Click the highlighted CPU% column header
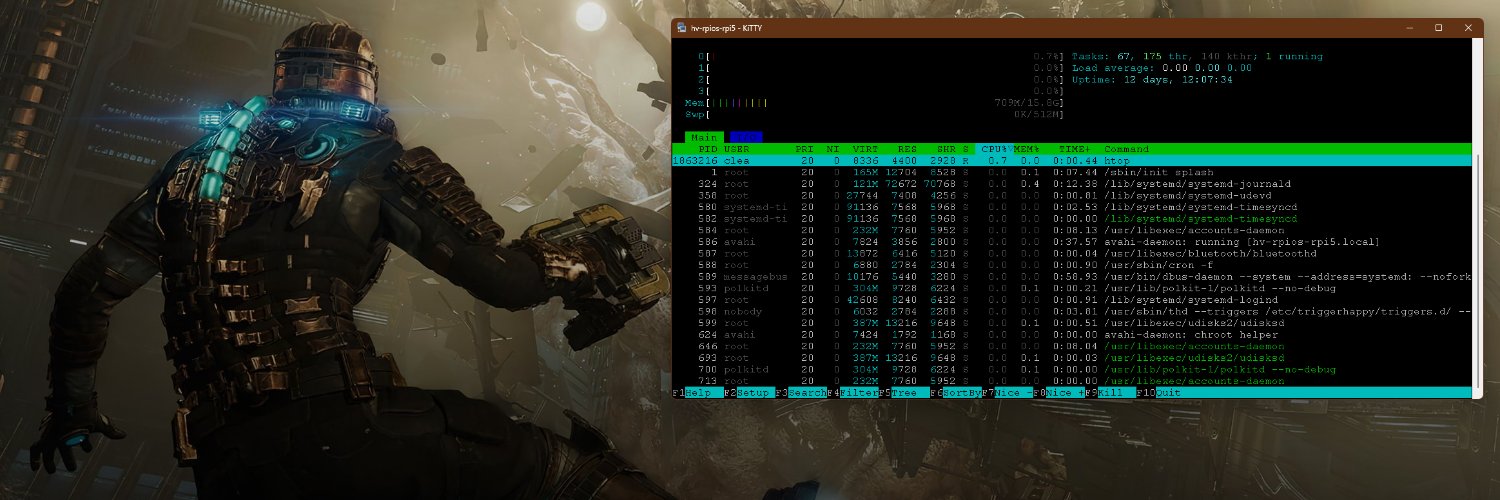 pyautogui.click(x=993, y=149)
